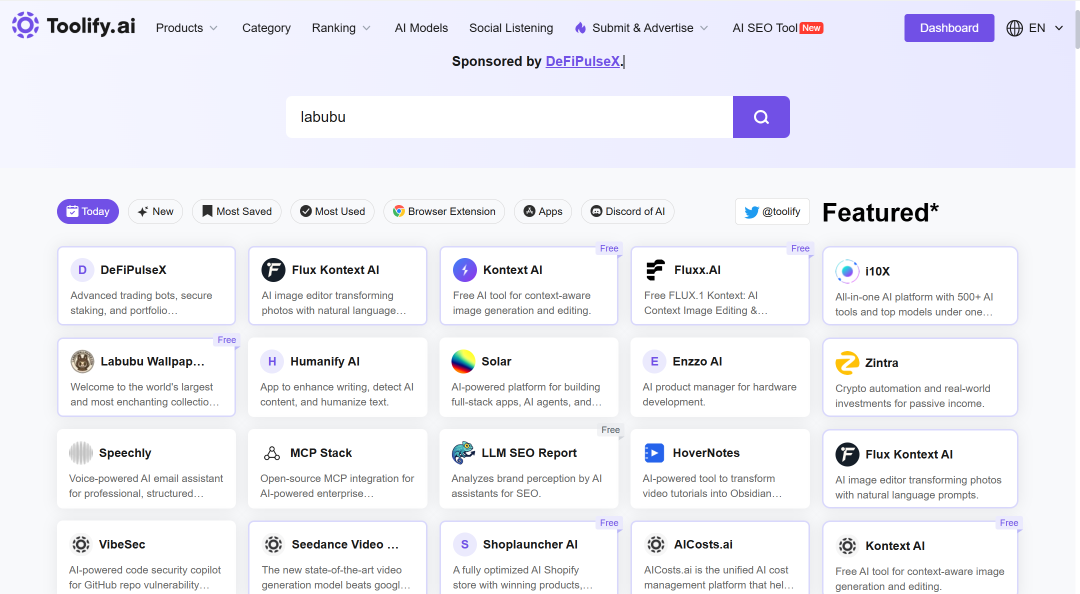Select the Apps filter chip
Viewport: 1080px width, 594px height.
pyautogui.click(x=543, y=212)
